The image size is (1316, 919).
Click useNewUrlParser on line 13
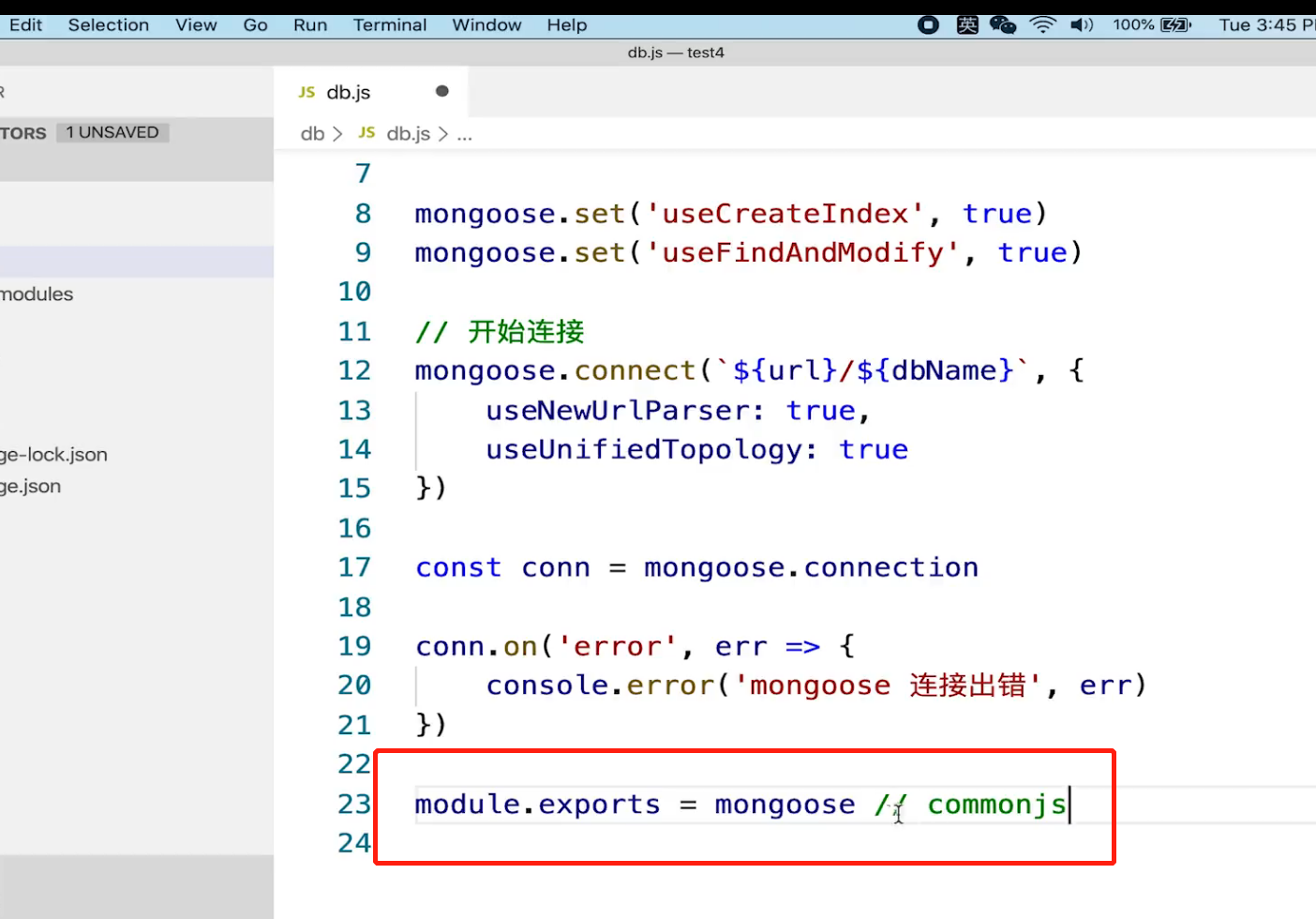(618, 411)
